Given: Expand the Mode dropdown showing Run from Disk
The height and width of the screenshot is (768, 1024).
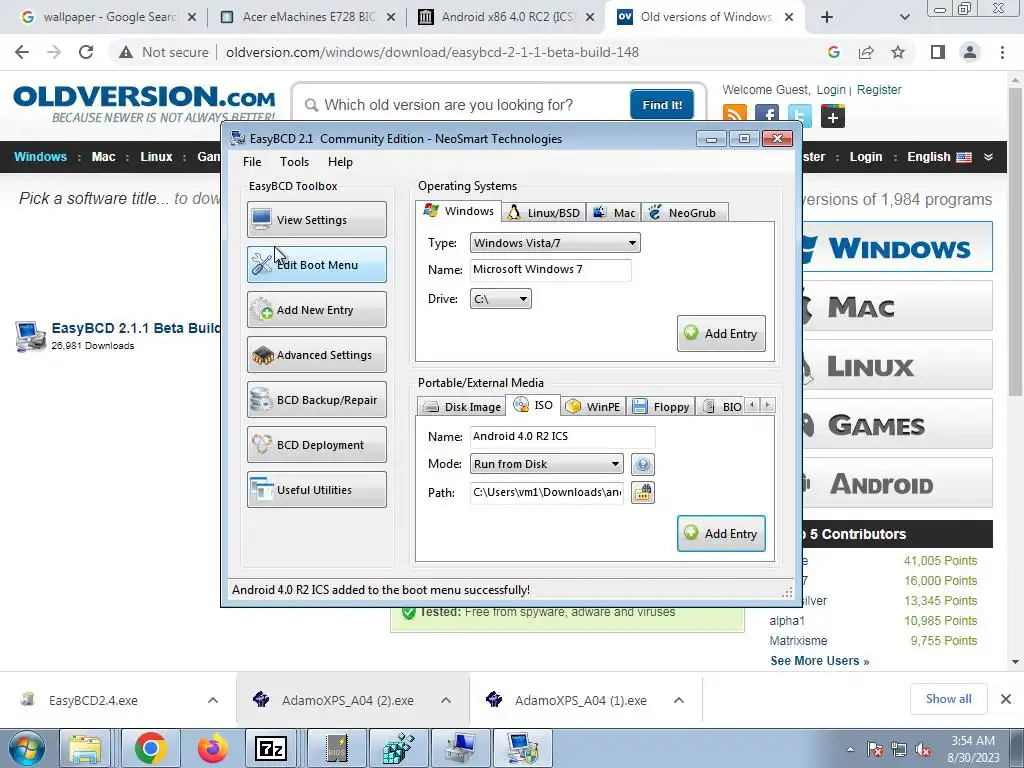Looking at the screenshot, I should pos(547,464).
